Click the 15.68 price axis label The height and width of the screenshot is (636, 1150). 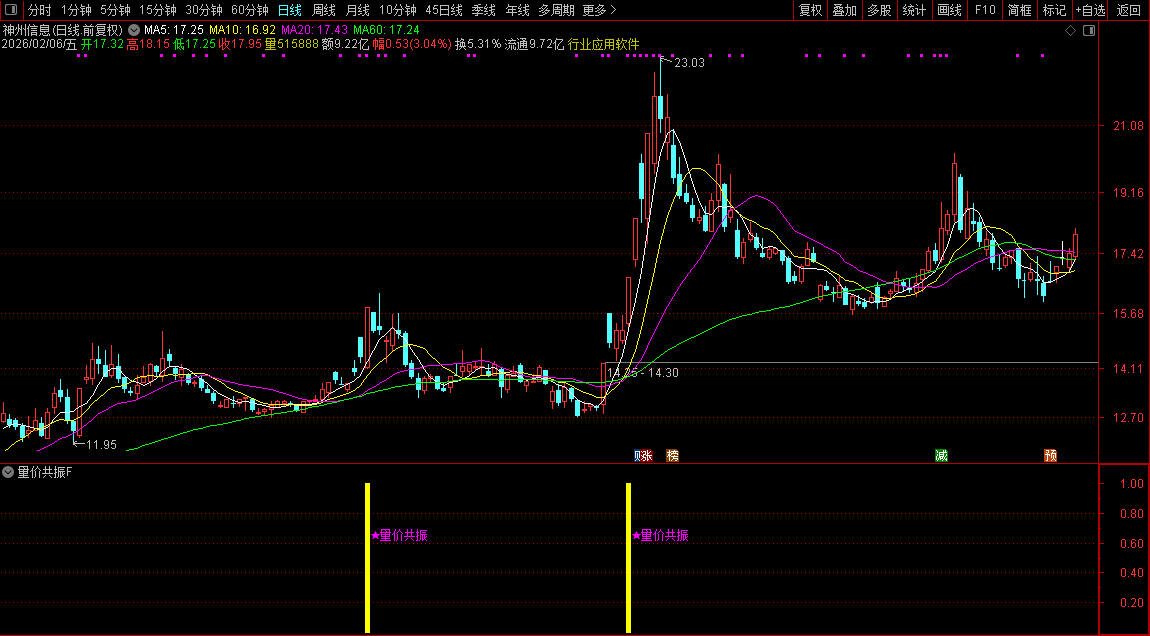1129,314
